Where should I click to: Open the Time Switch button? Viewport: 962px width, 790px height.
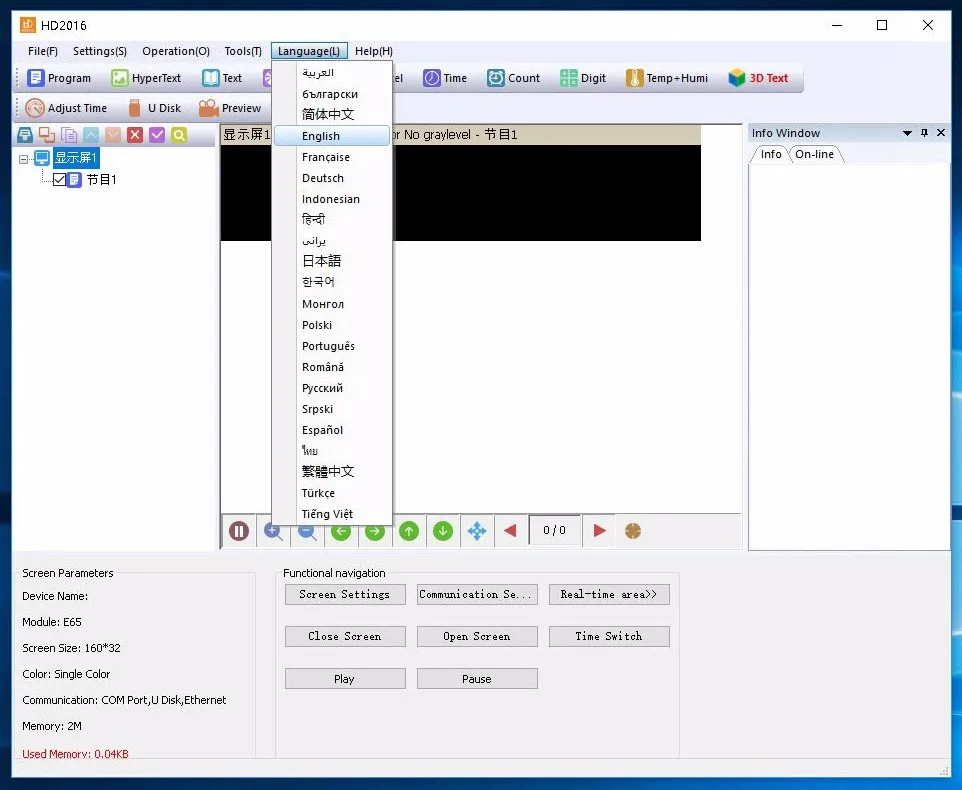click(609, 637)
